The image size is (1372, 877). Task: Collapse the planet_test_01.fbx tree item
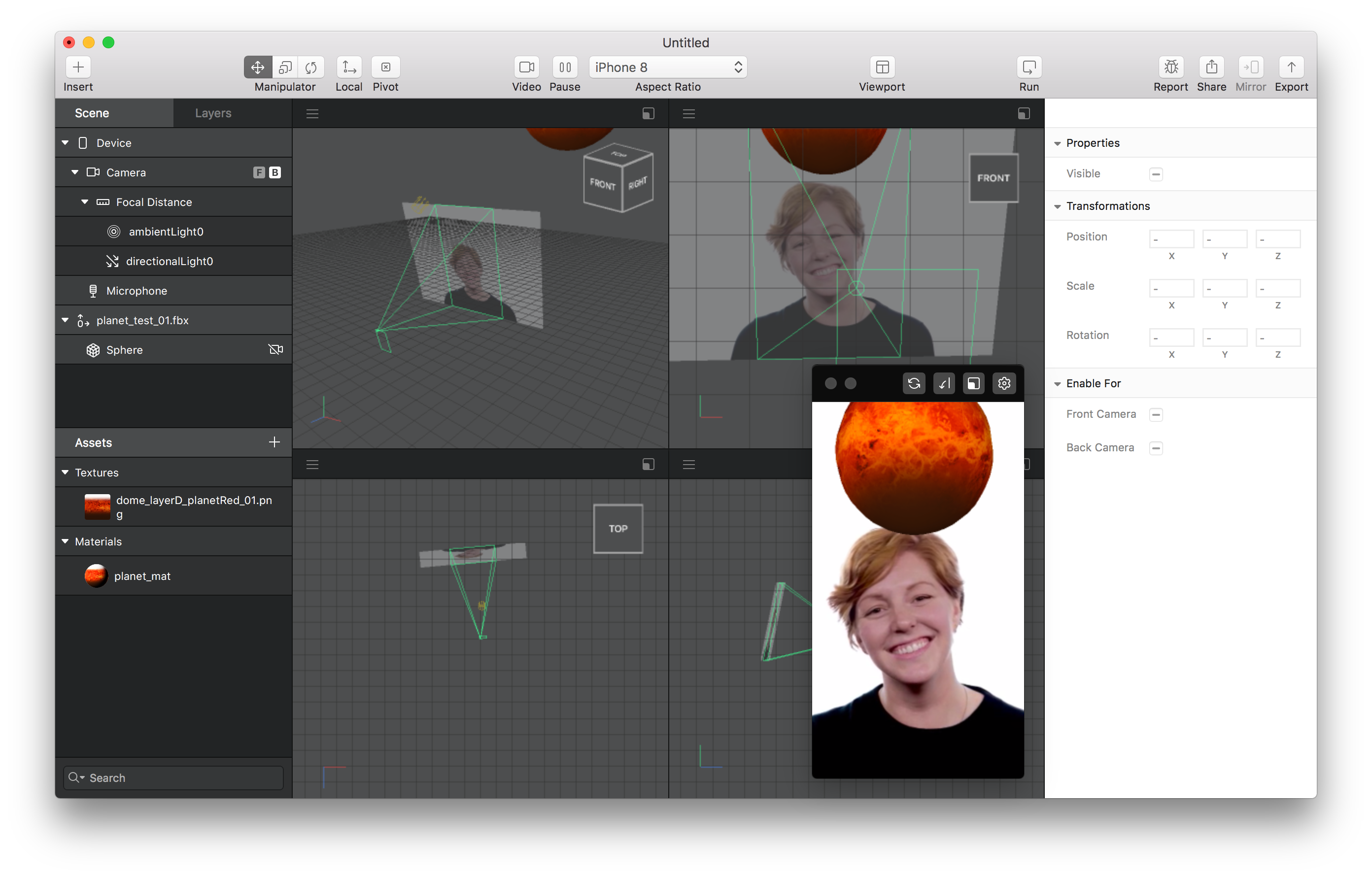point(65,320)
